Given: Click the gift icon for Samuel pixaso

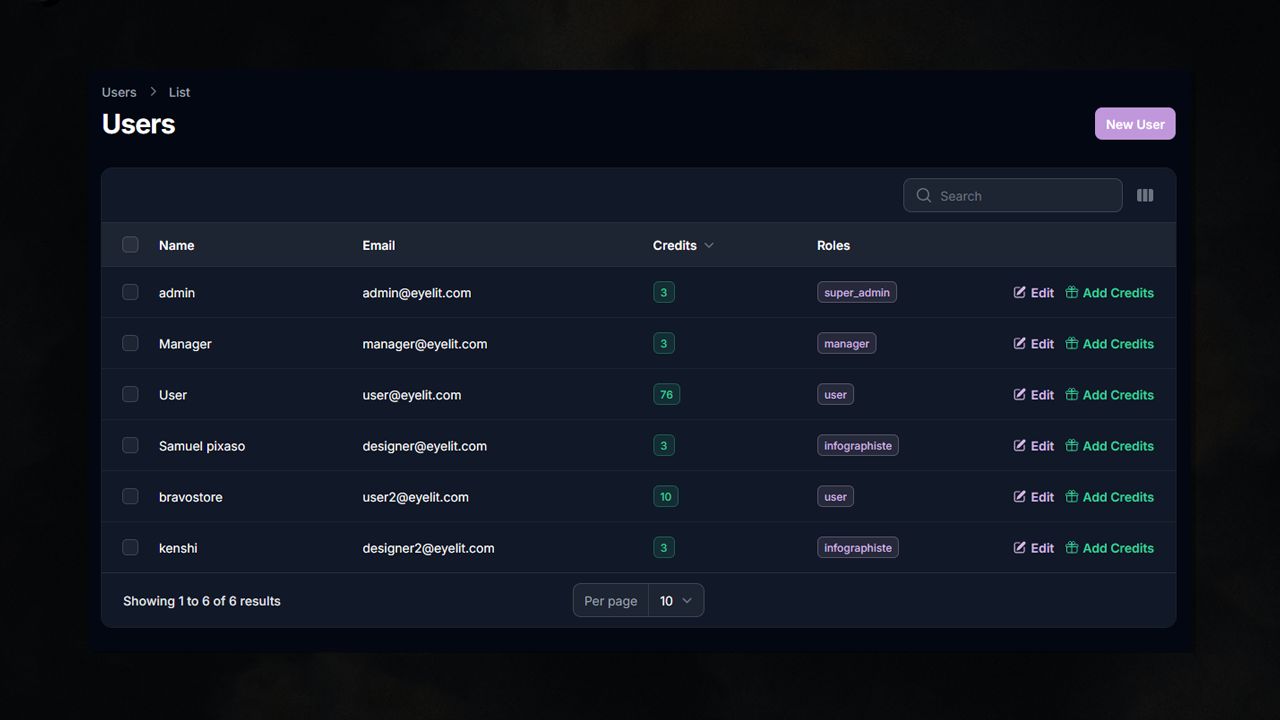Looking at the screenshot, I should tap(1071, 446).
